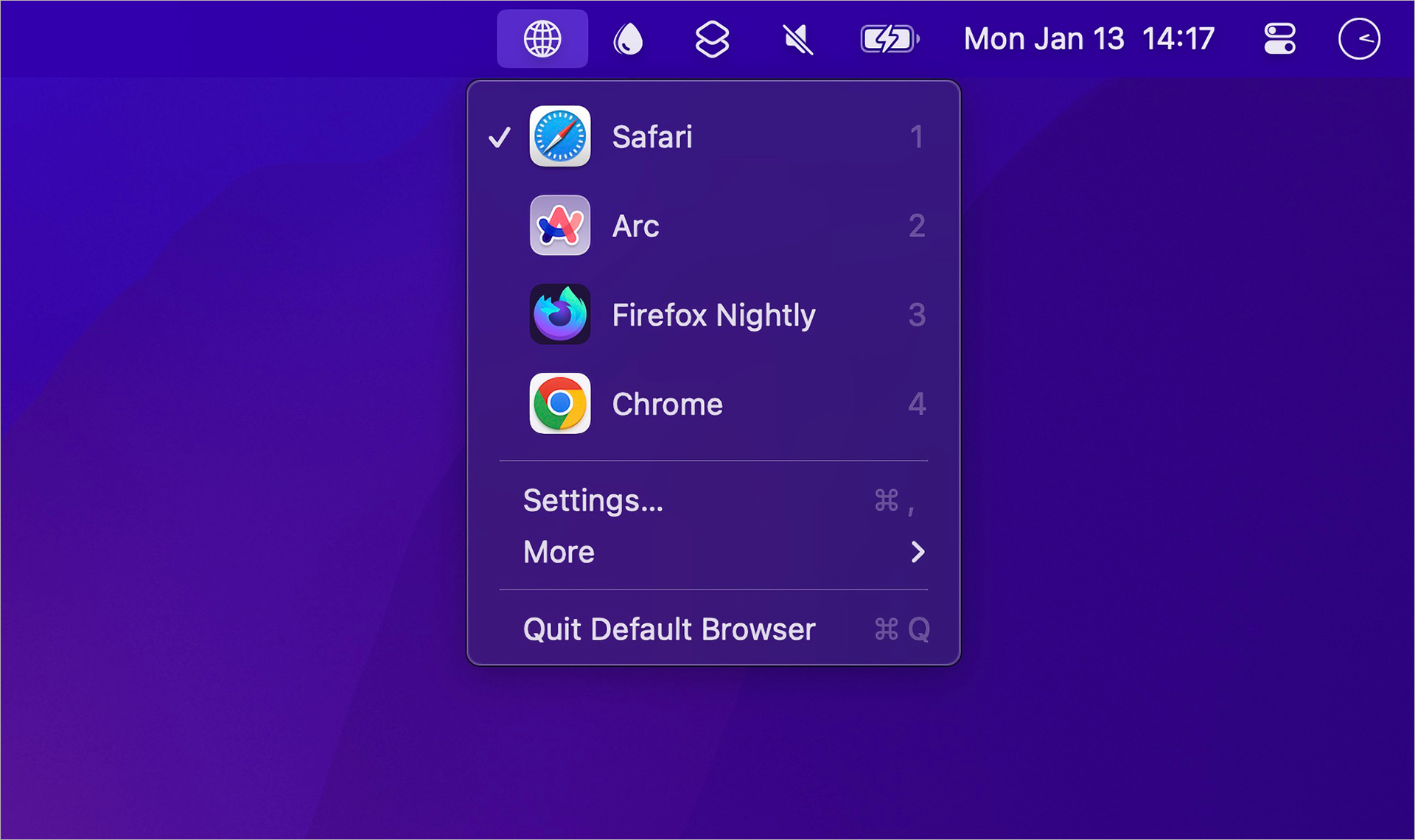
Task: Open the More submenu item
Action: click(559, 552)
